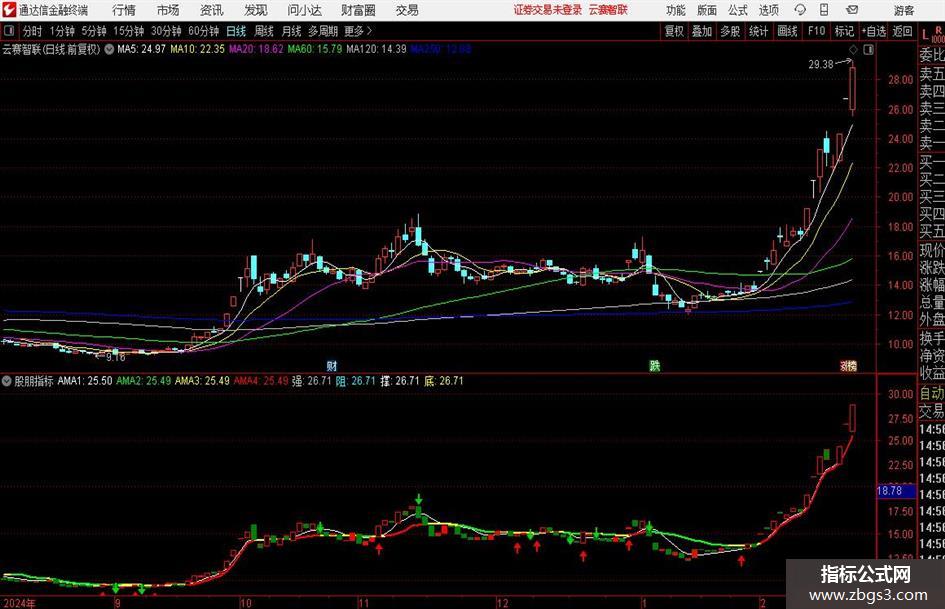This screenshot has height=609, width=945.
Task: Expand 股朋指标 indicator dropdown arrow
Action: point(7,381)
